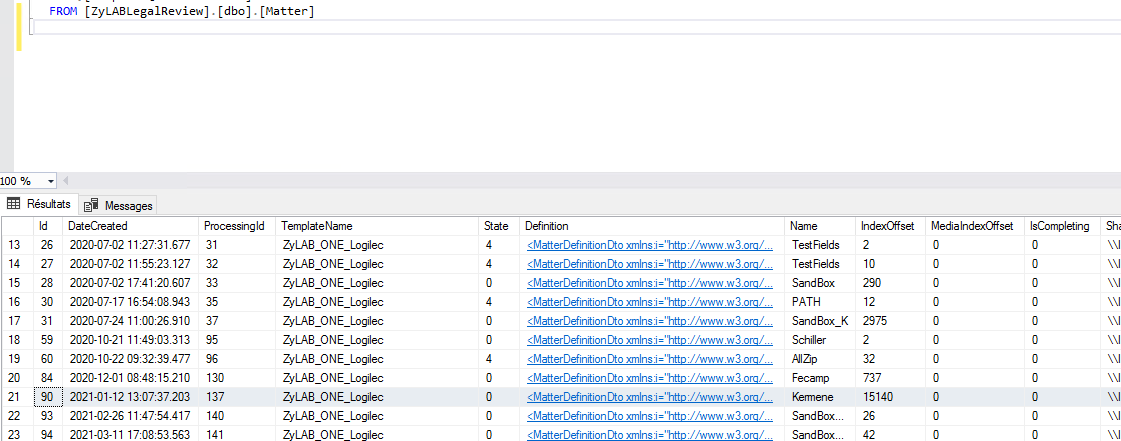
Task: Select Name cell AllZip
Action: click(821, 359)
